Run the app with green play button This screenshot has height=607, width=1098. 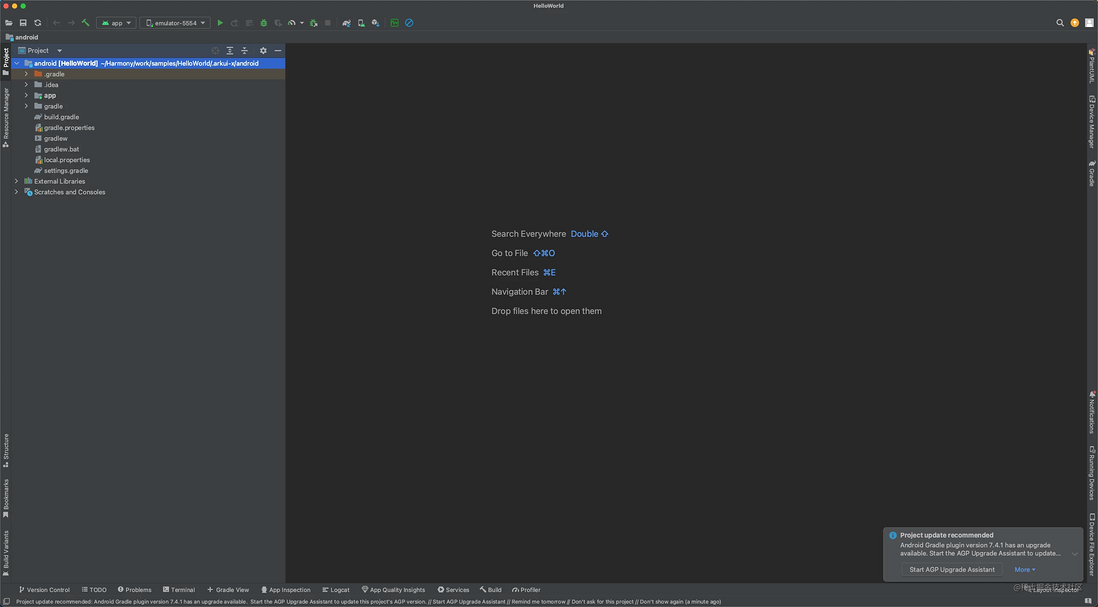(x=220, y=23)
